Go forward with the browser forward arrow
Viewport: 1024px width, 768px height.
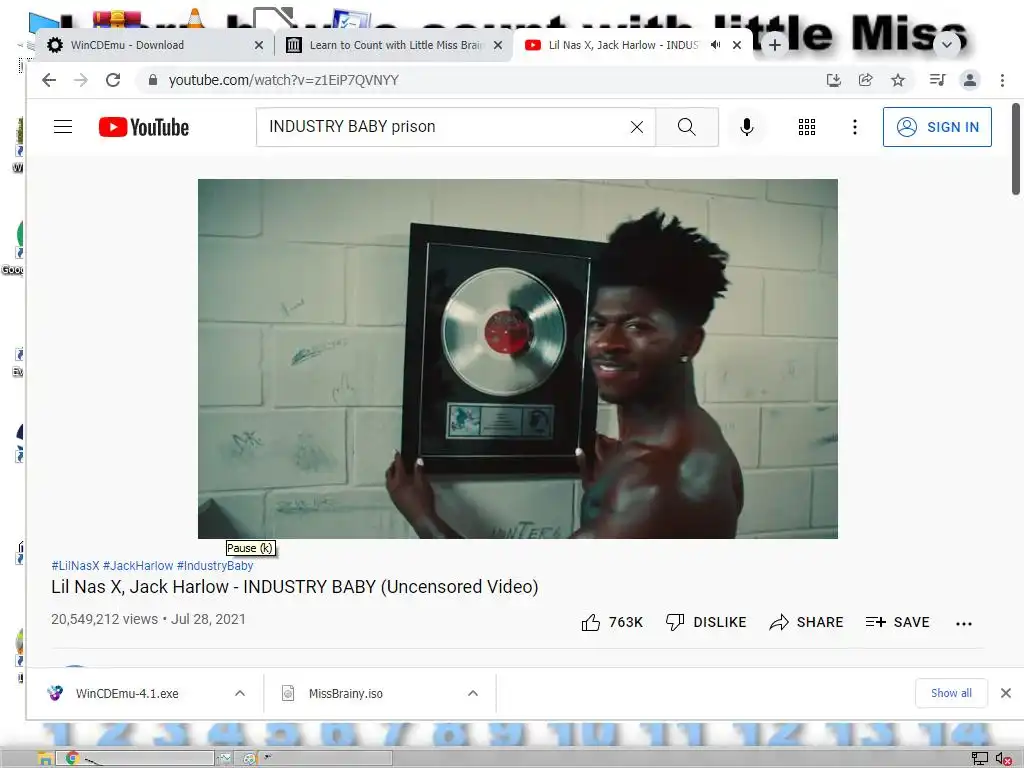point(81,80)
